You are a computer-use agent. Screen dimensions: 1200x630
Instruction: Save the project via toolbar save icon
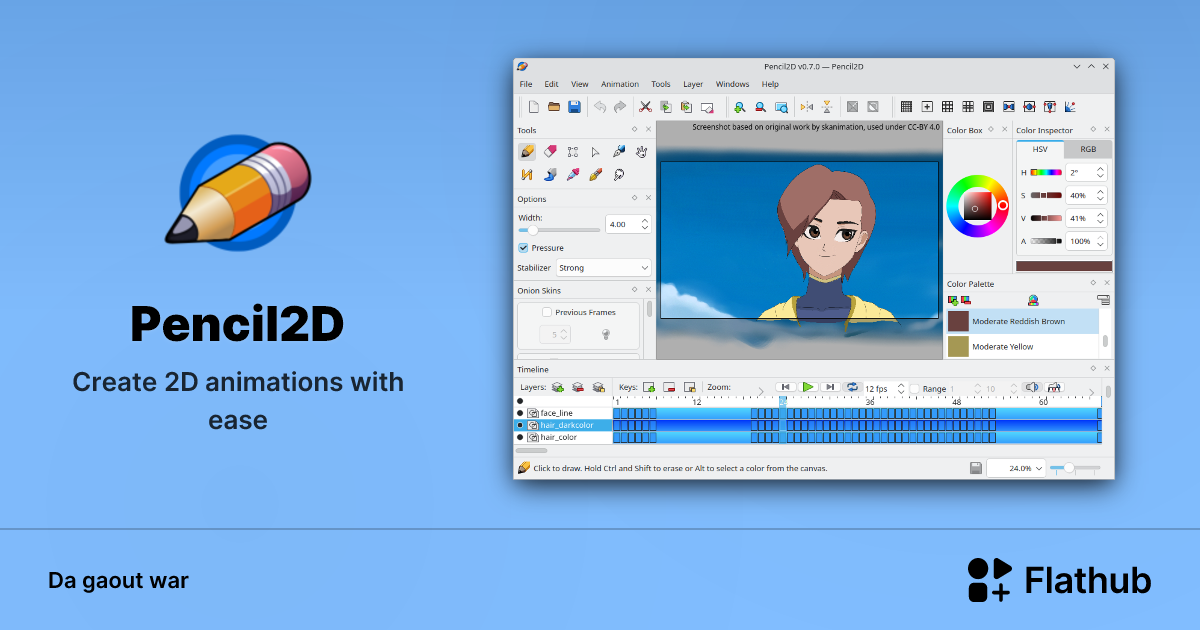click(574, 106)
